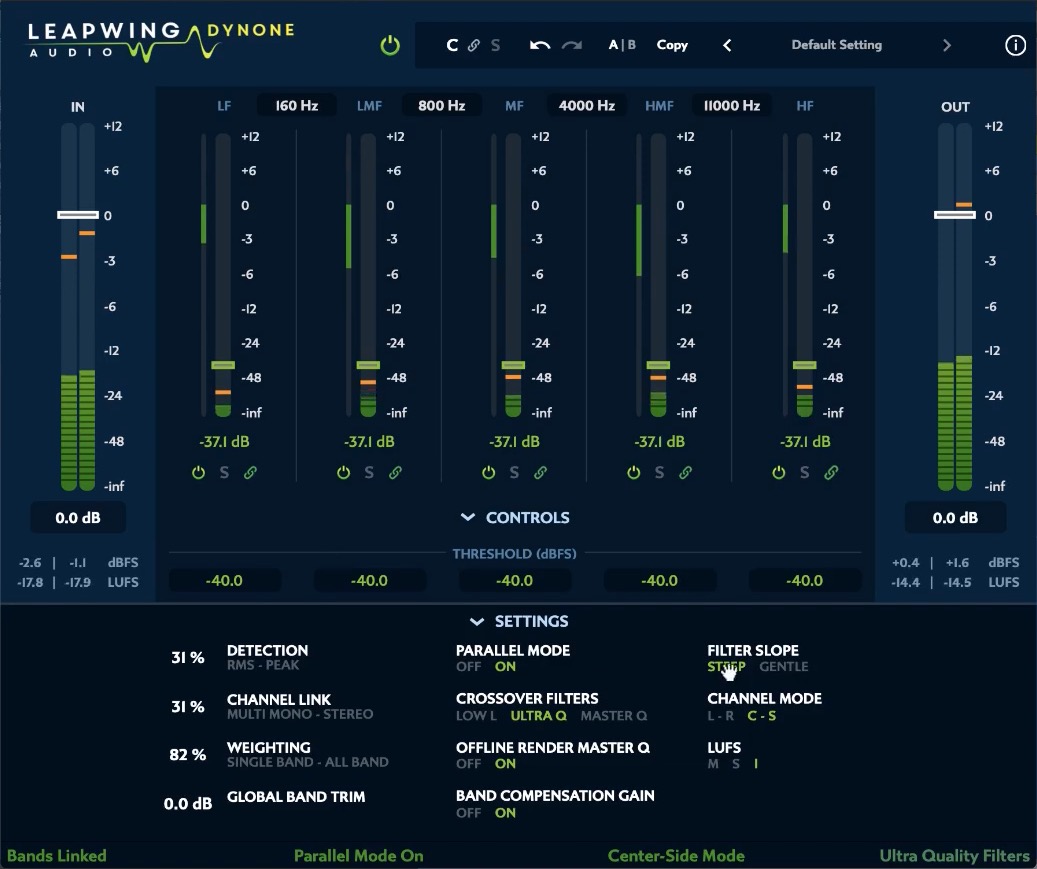
Task: Click the Detection 31 % value
Action: click(x=188, y=657)
